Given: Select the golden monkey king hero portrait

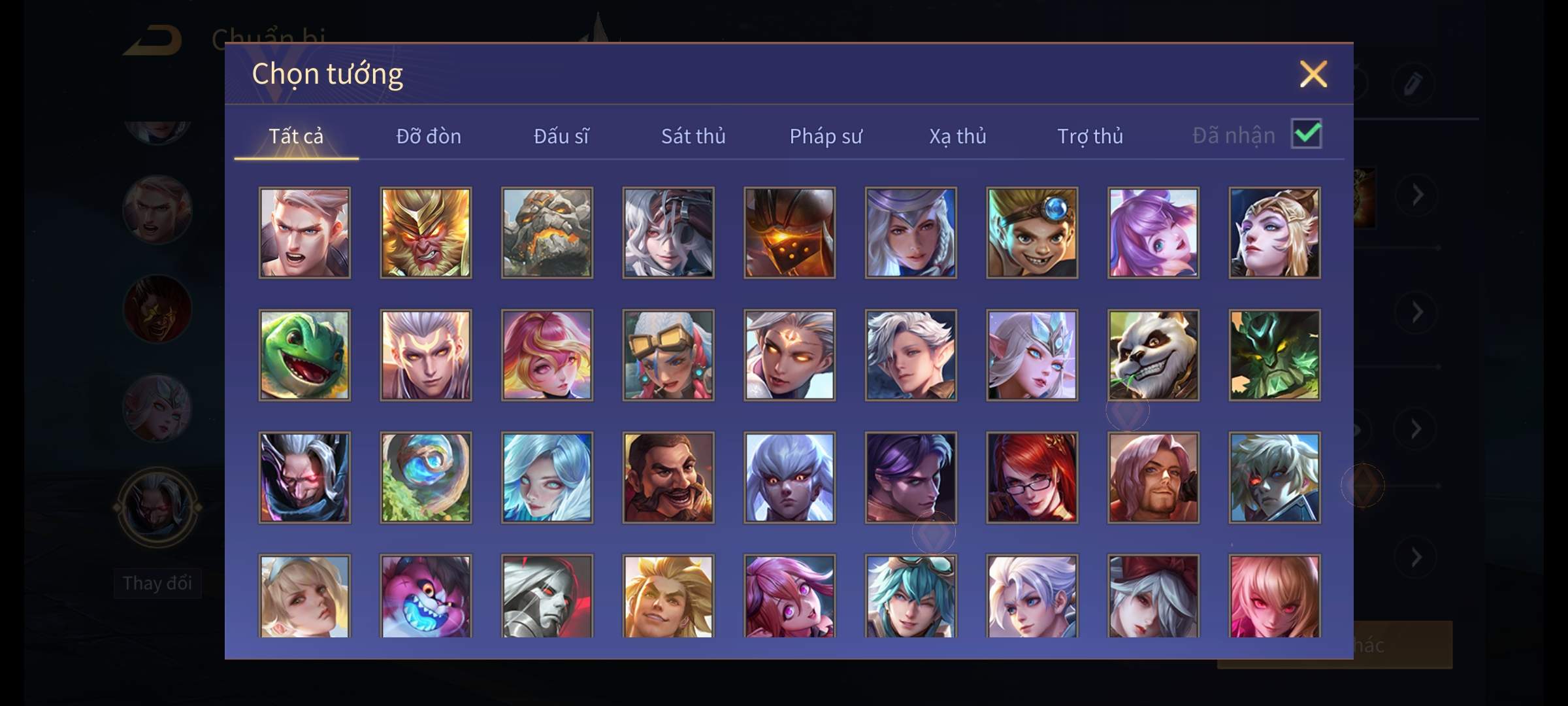Looking at the screenshot, I should 426,233.
